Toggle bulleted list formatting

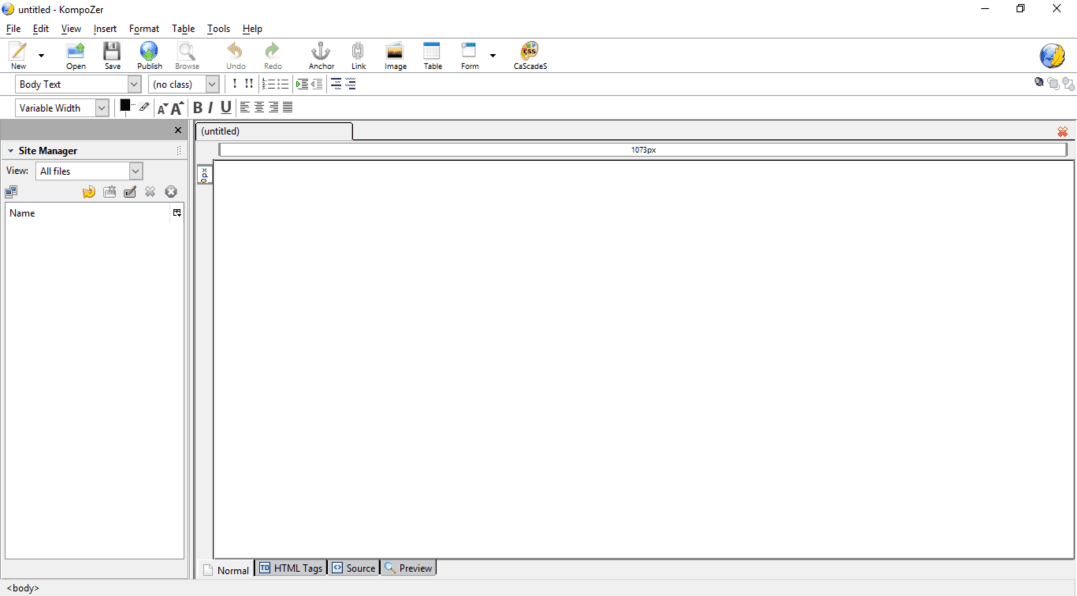(282, 84)
